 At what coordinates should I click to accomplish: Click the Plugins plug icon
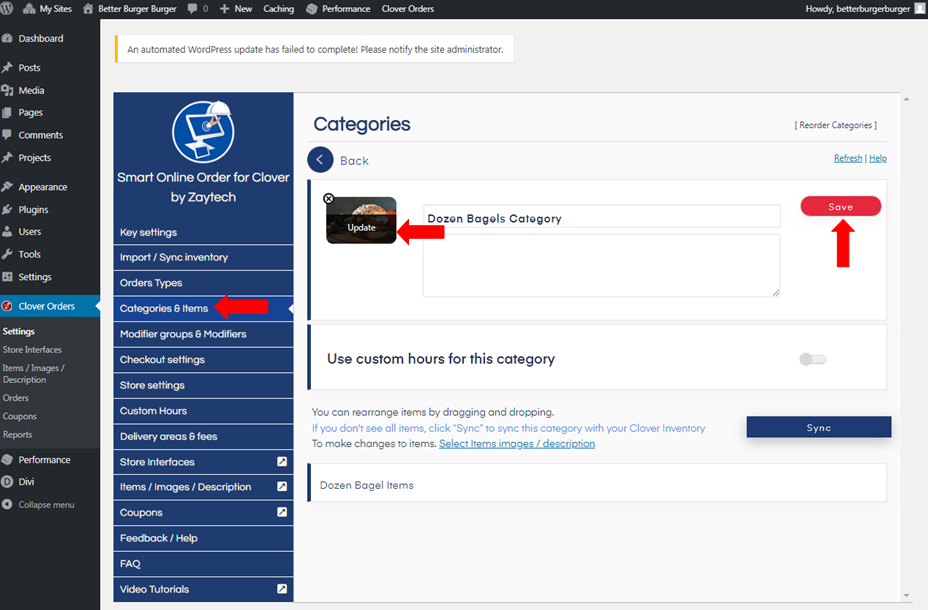(7, 209)
